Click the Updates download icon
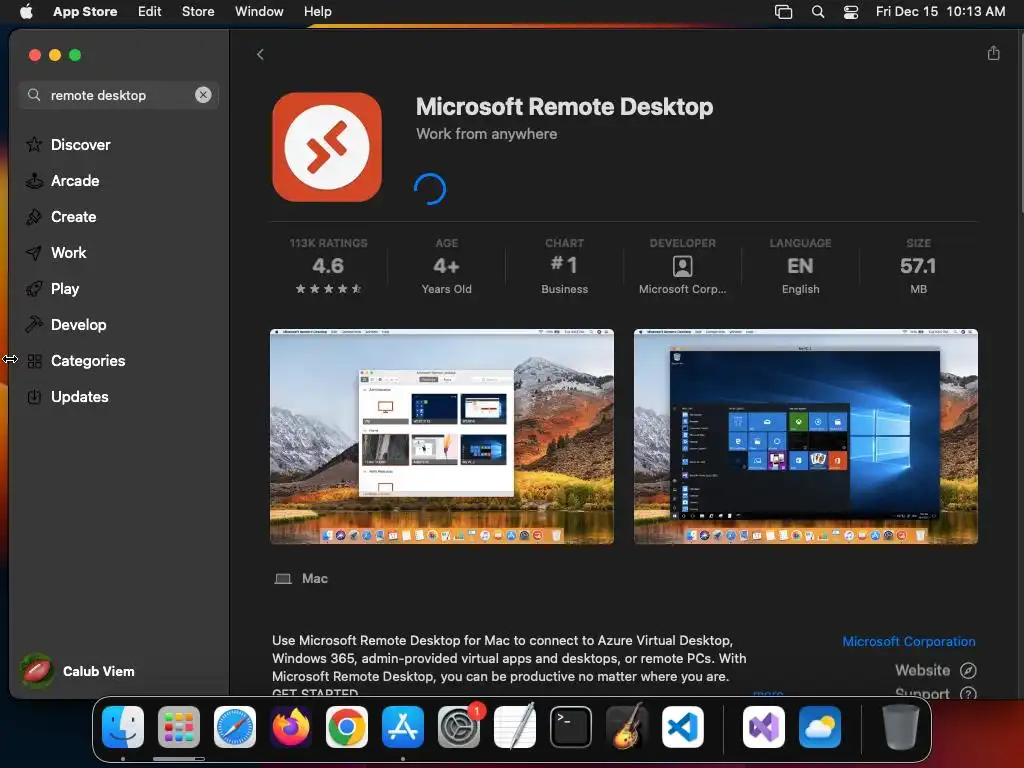This screenshot has width=1024, height=768. coord(34,396)
